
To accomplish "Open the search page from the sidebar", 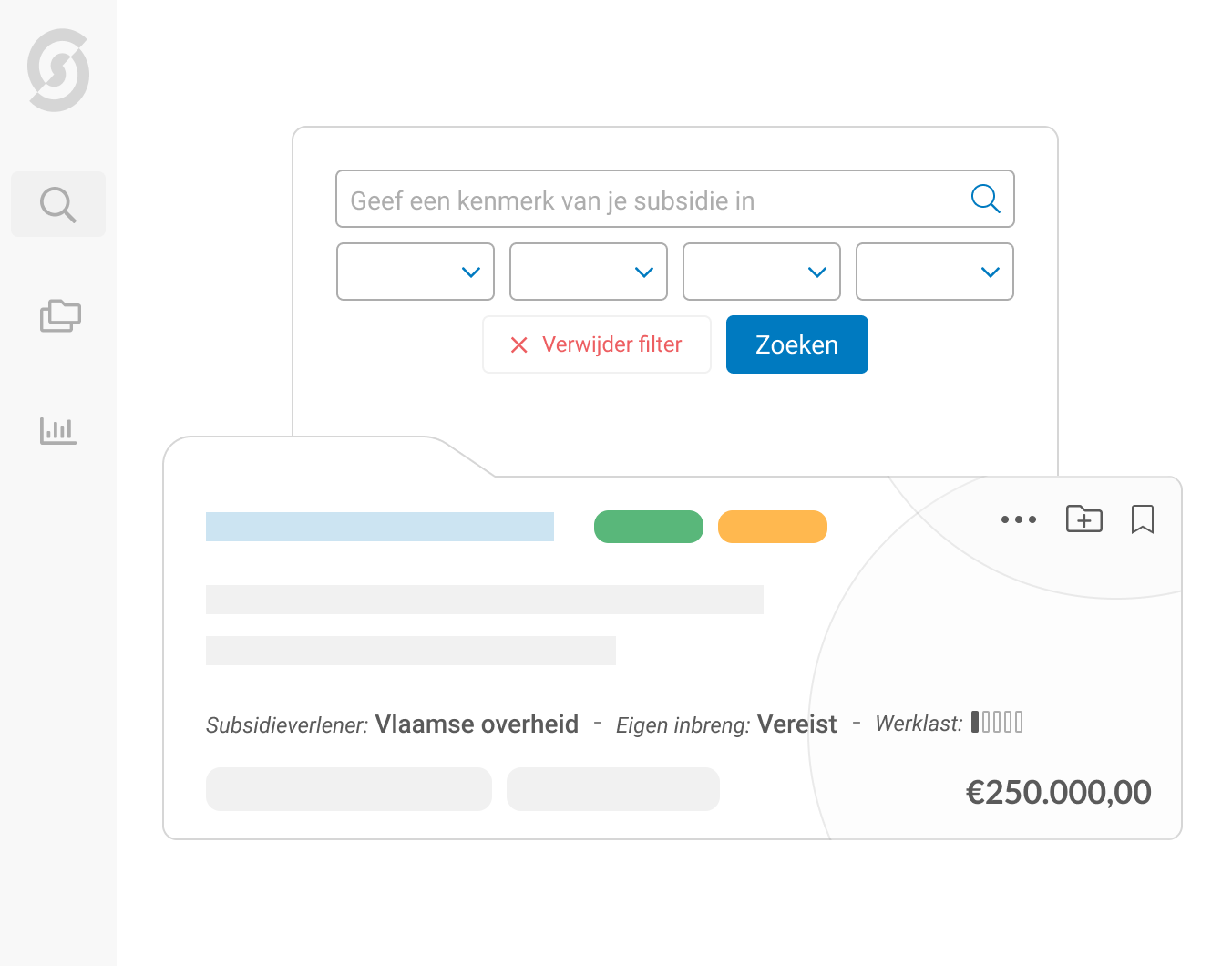I will pos(58,204).
